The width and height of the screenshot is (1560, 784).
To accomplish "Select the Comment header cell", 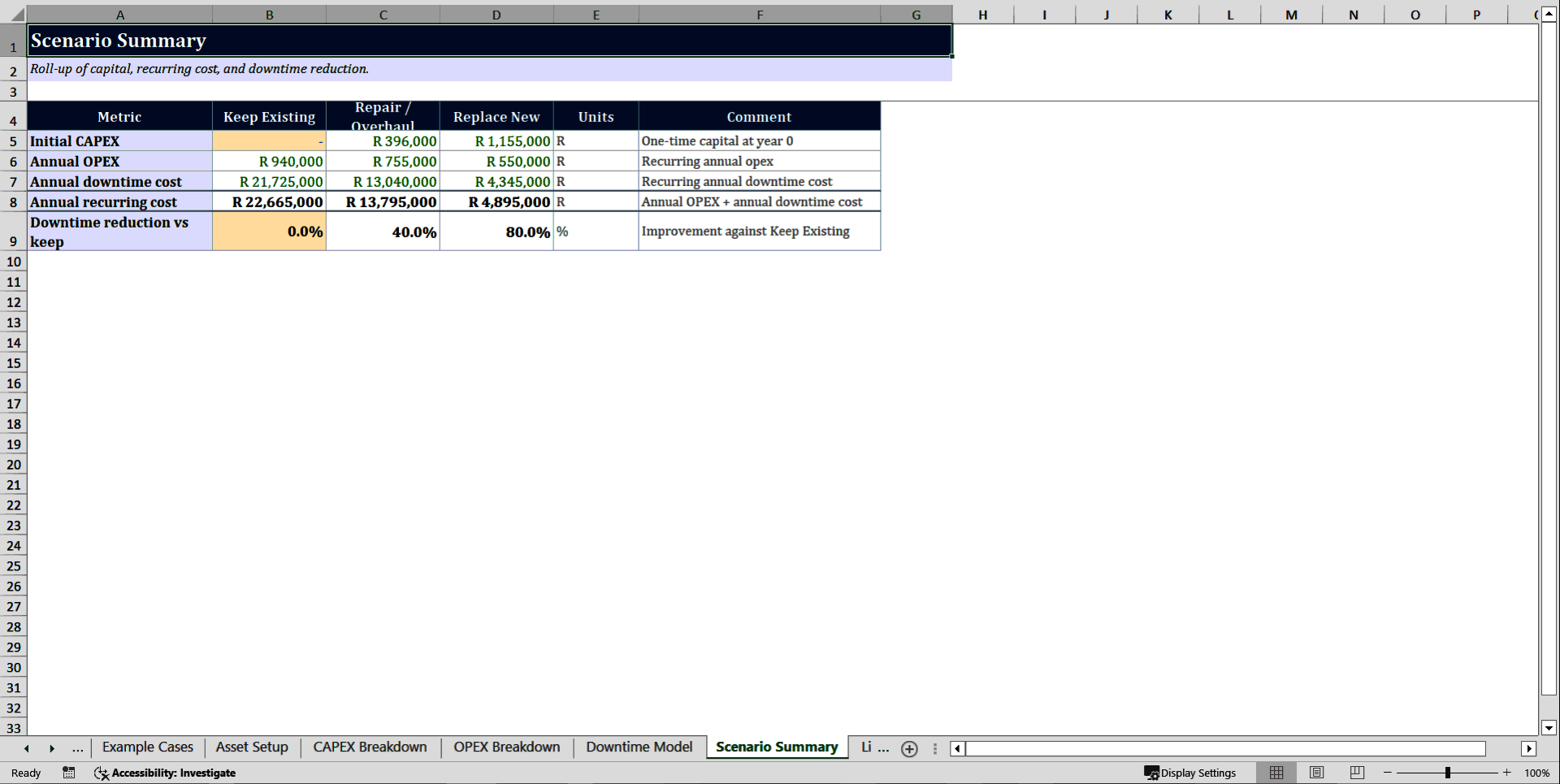I will [x=760, y=116].
